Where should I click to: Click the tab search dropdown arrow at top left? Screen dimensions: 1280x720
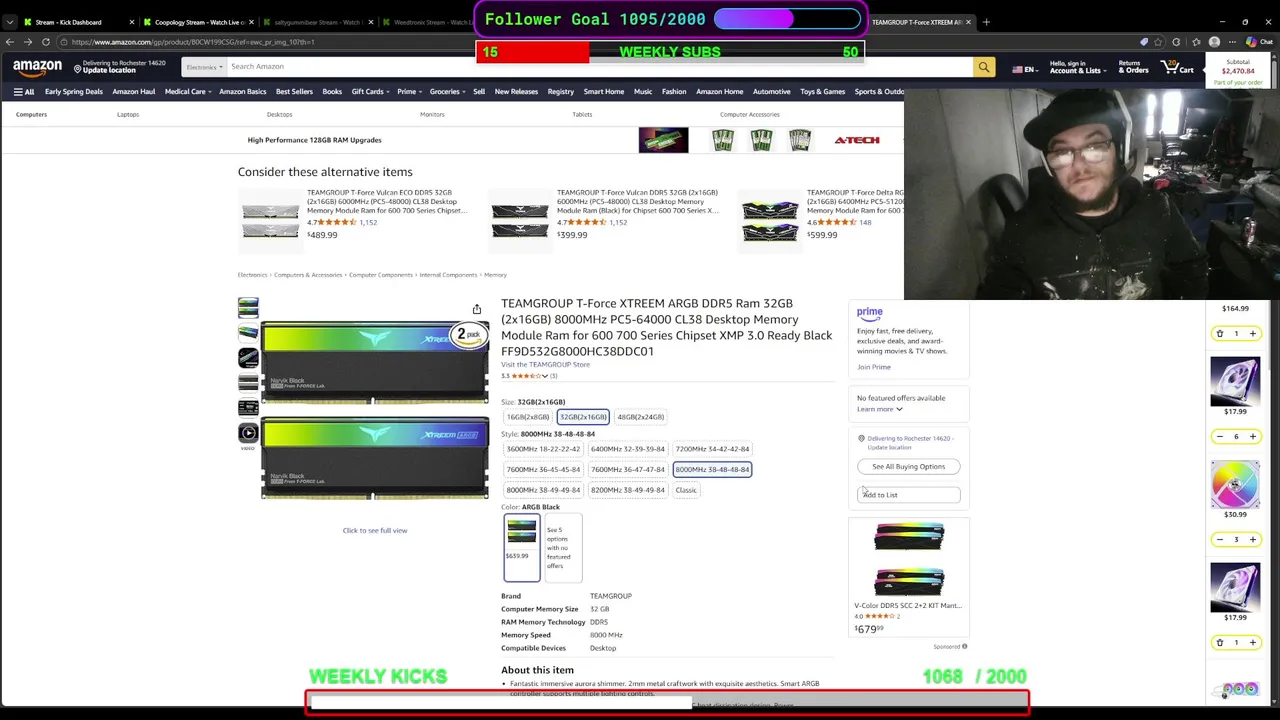[x=10, y=22]
